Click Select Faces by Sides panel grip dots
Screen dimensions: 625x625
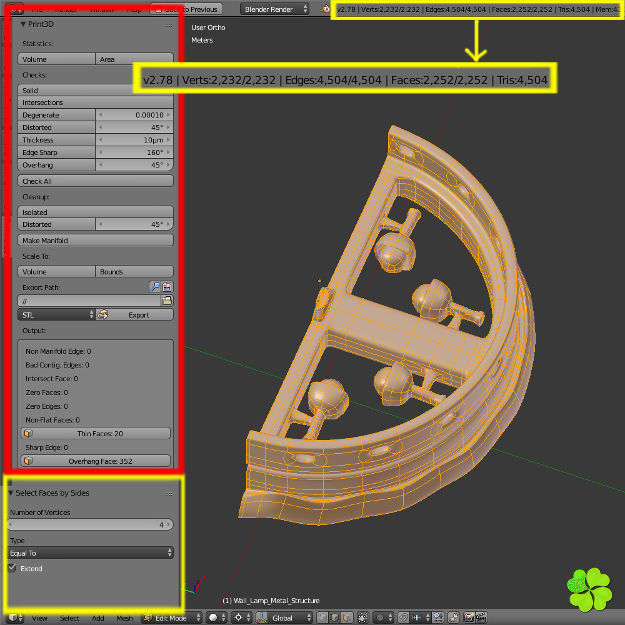pyautogui.click(x=169, y=494)
